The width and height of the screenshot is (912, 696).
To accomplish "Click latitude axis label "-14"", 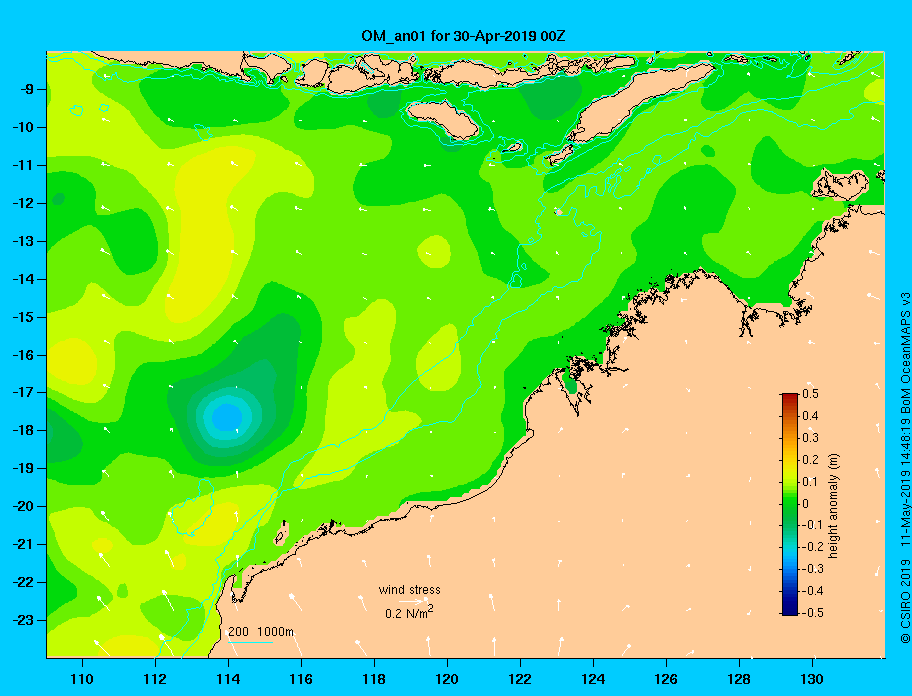I will pos(23,279).
